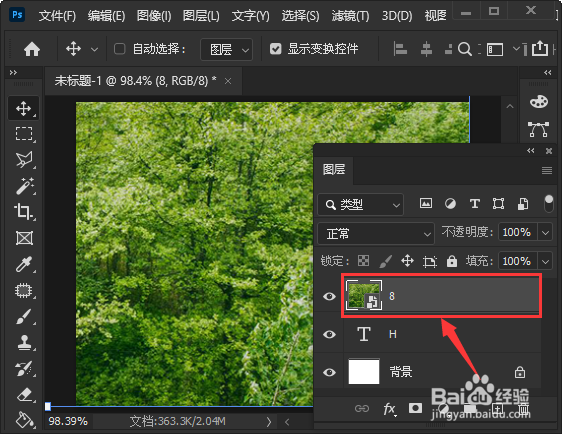
Task: Open the search magnifier icon
Action: click(465, 49)
